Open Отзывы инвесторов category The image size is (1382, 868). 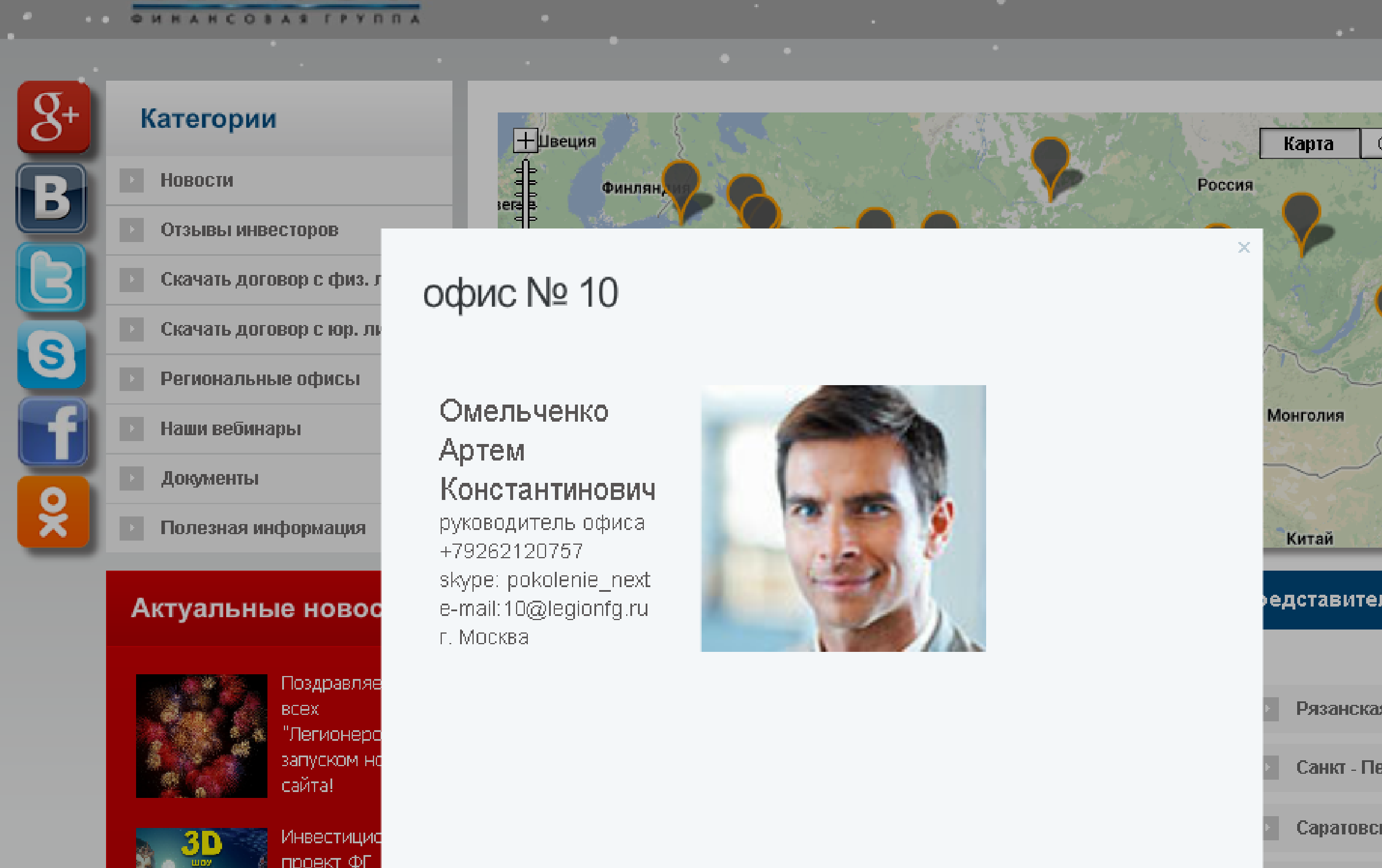click(249, 230)
